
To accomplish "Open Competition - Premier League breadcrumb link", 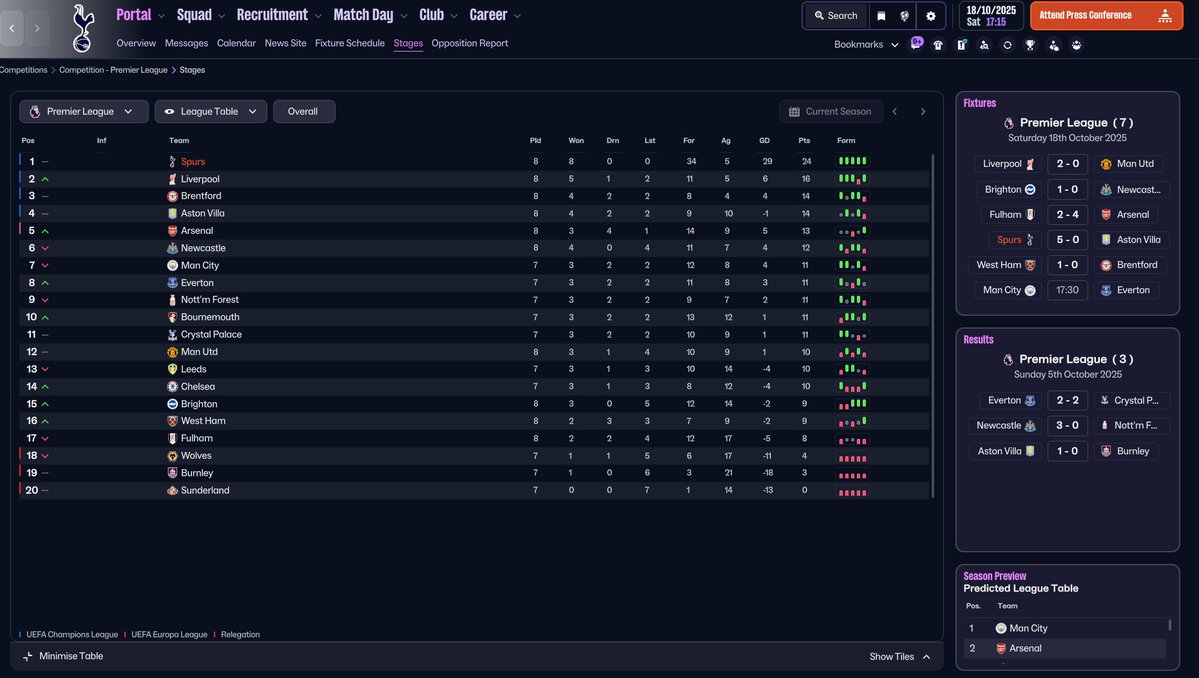I will [x=113, y=70].
